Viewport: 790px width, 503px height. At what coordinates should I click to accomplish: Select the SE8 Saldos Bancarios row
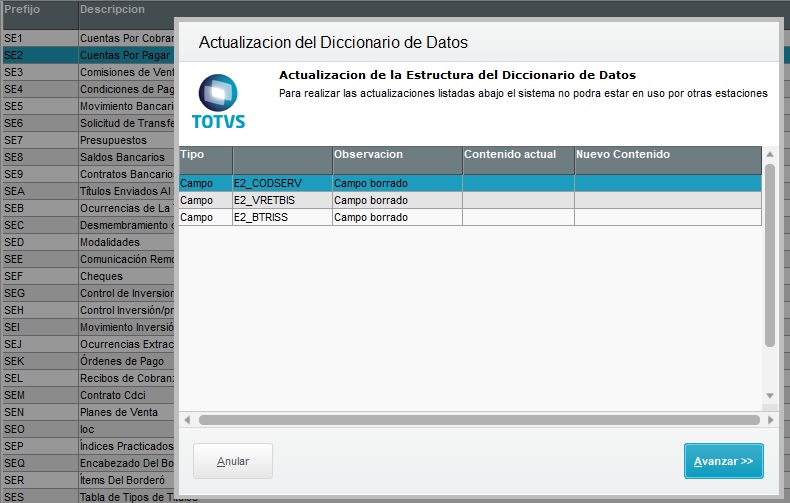(88, 157)
